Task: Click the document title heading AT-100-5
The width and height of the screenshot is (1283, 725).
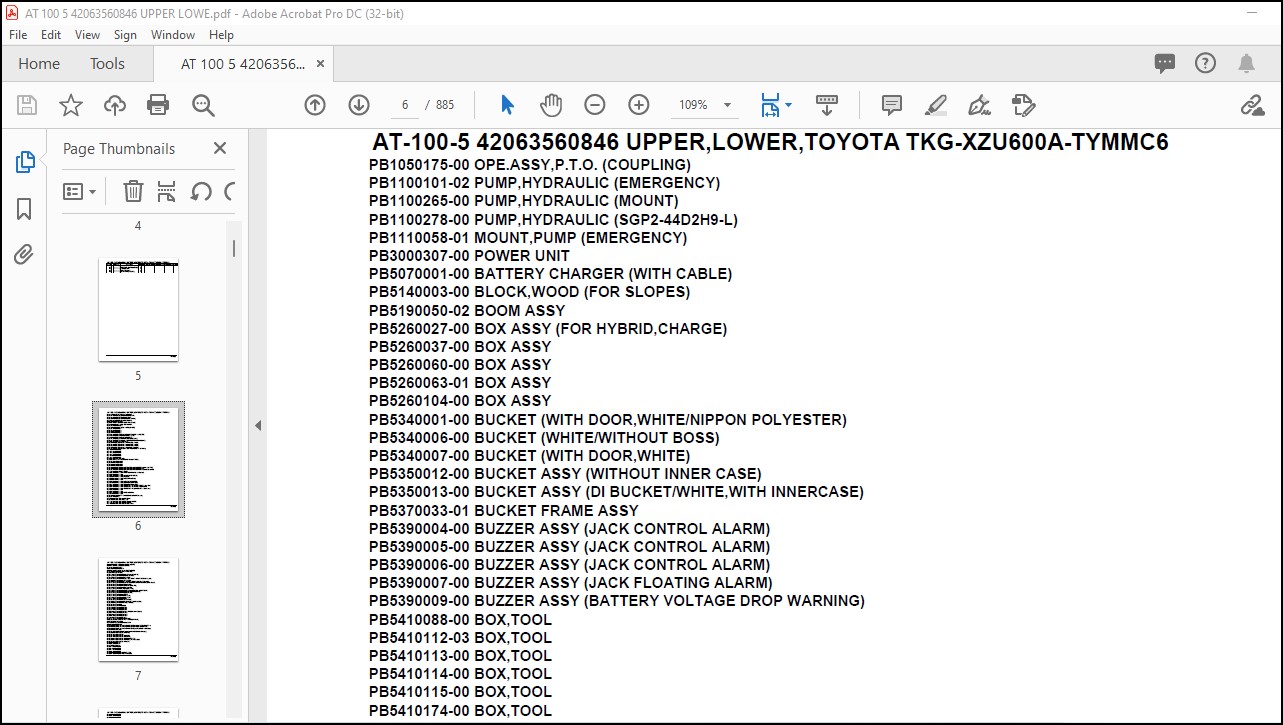Action: click(x=770, y=142)
